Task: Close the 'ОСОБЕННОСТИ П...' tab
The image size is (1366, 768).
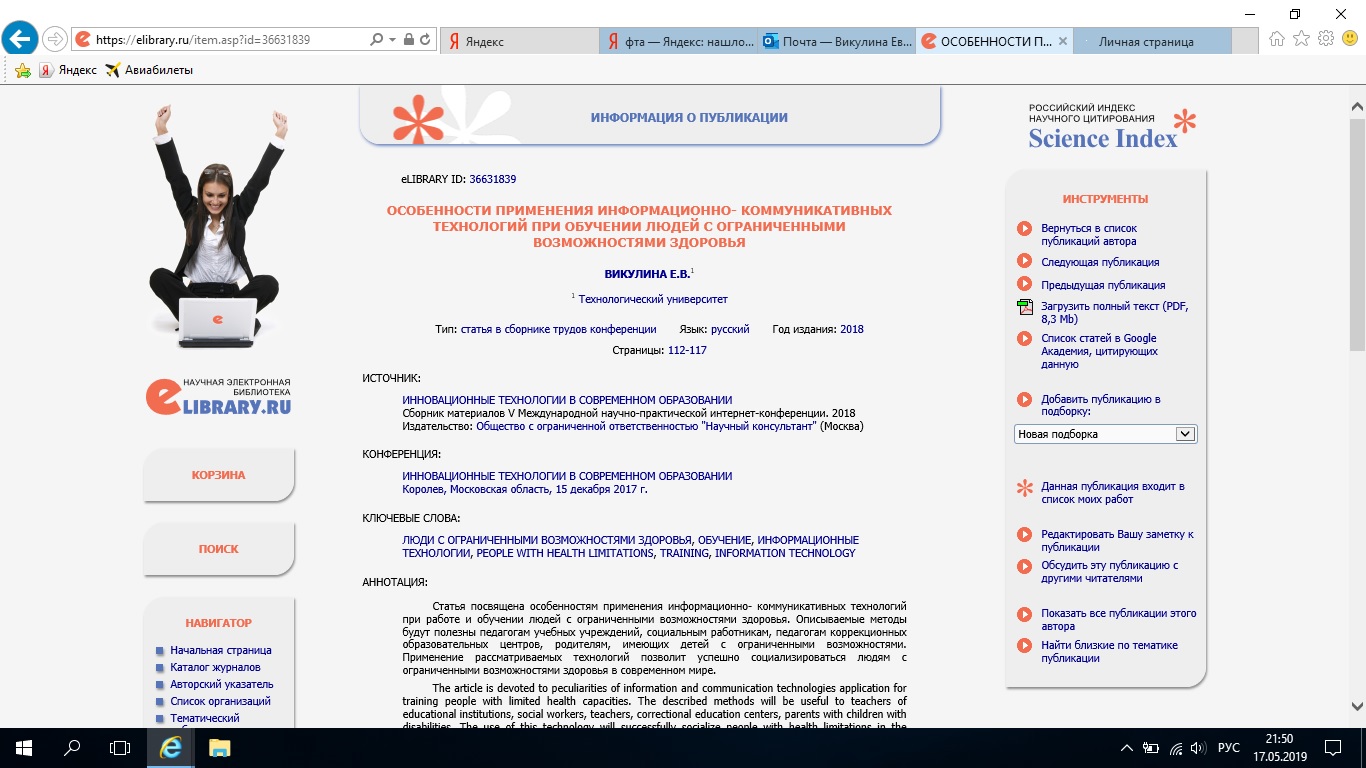Action: [1062, 42]
